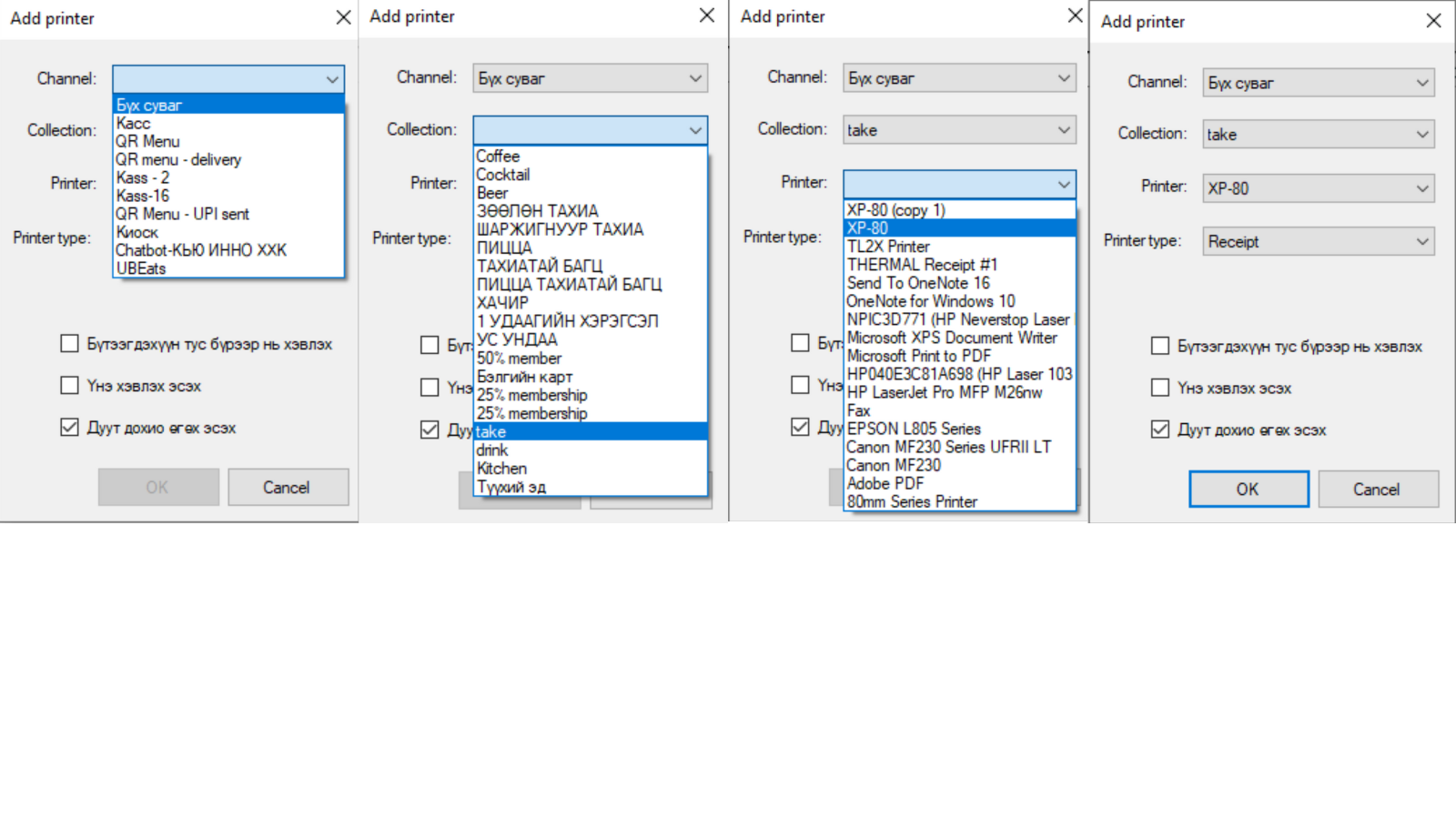Pick the "UBEats" channel option

click(141, 268)
